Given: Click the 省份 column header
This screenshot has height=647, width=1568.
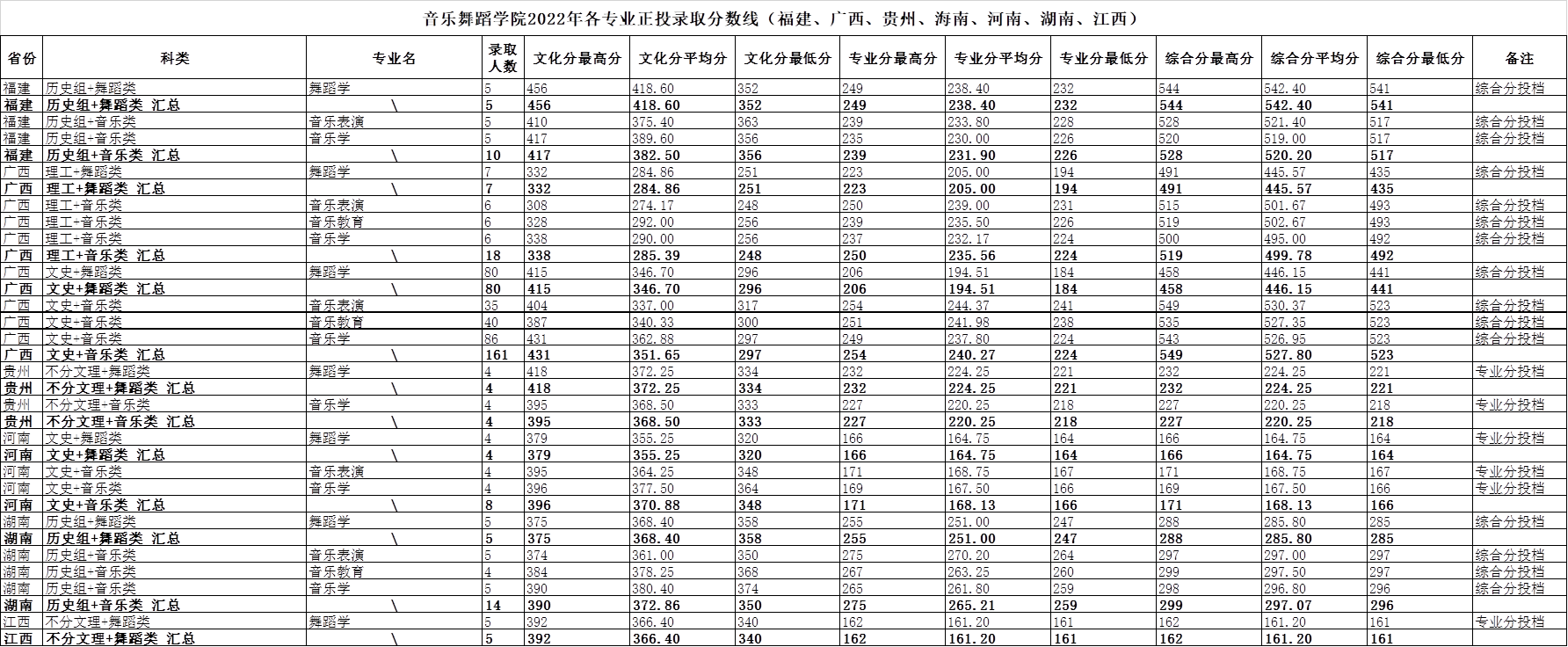Looking at the screenshot, I should click(22, 58).
